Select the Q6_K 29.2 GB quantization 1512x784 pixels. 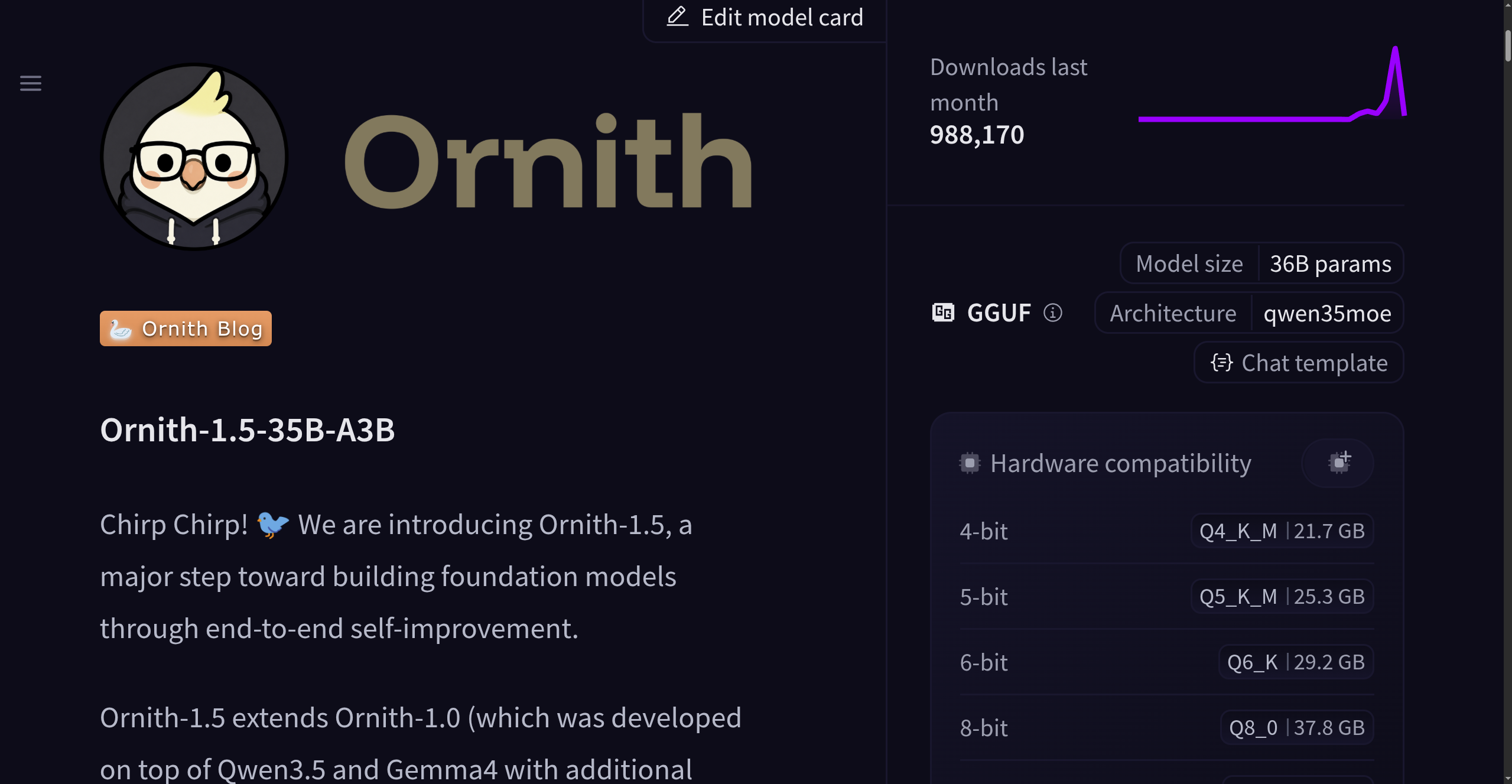pyautogui.click(x=1296, y=662)
